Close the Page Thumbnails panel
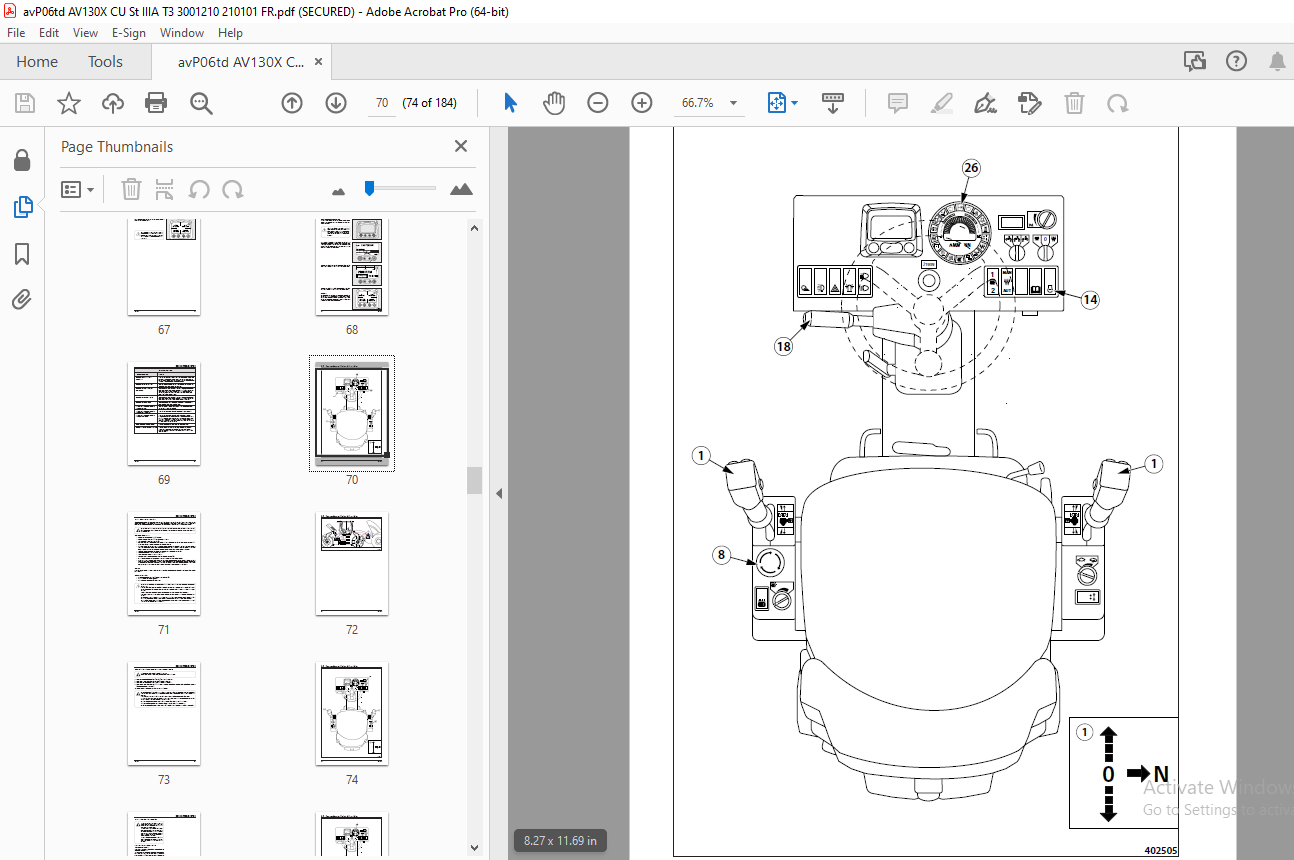This screenshot has width=1294, height=860. pyautogui.click(x=461, y=146)
